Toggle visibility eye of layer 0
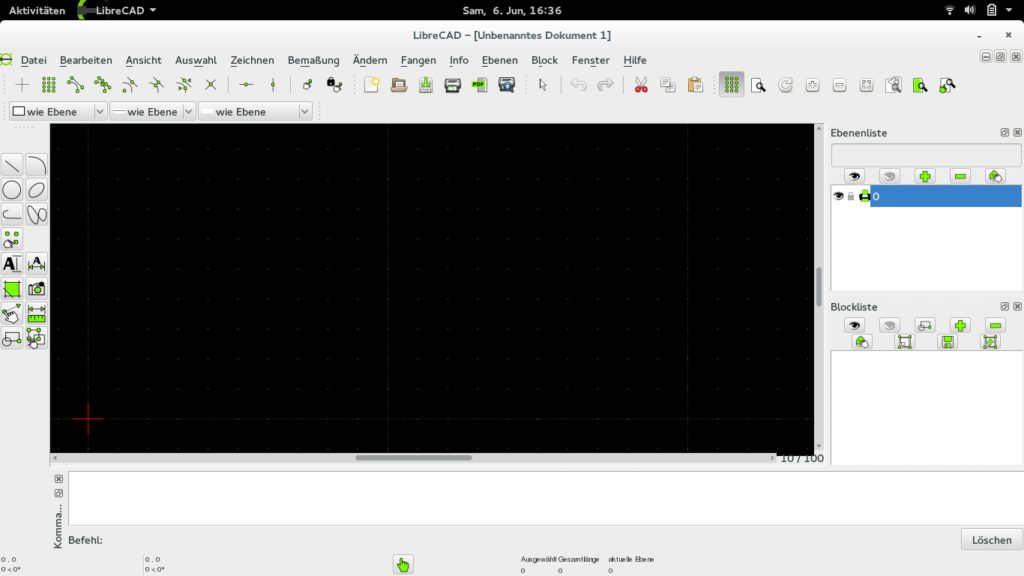1024x576 pixels. point(839,196)
